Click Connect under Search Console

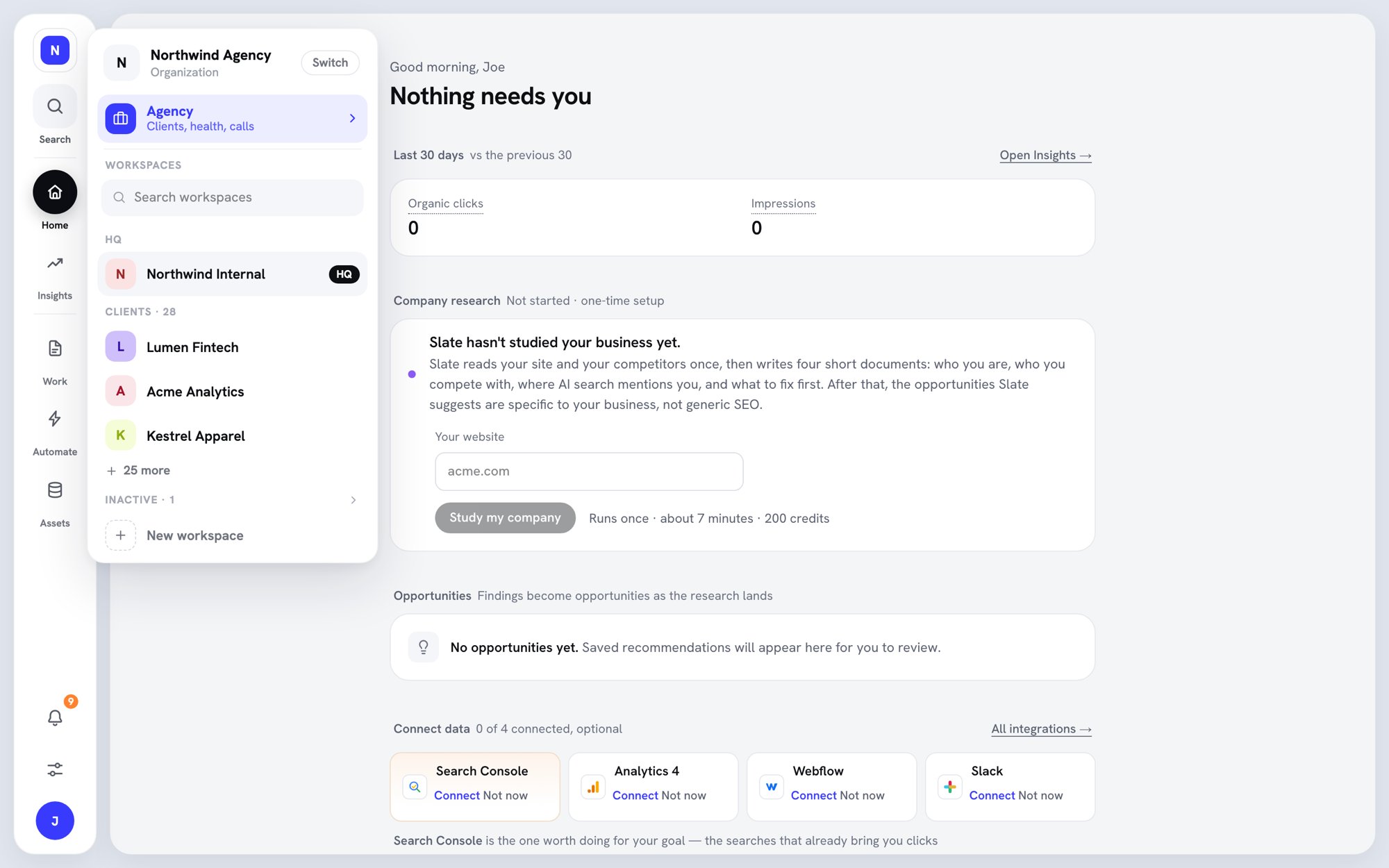point(457,796)
